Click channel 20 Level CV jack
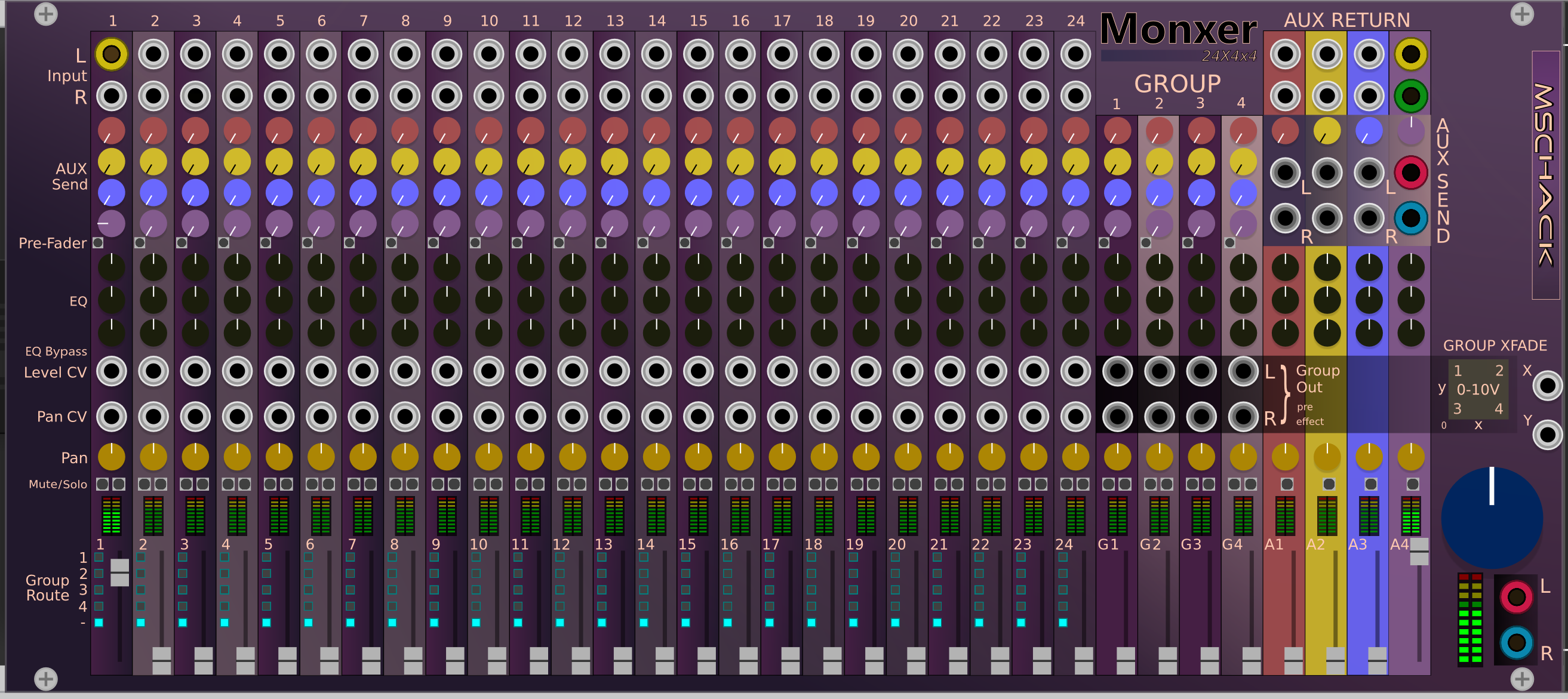 pos(908,371)
